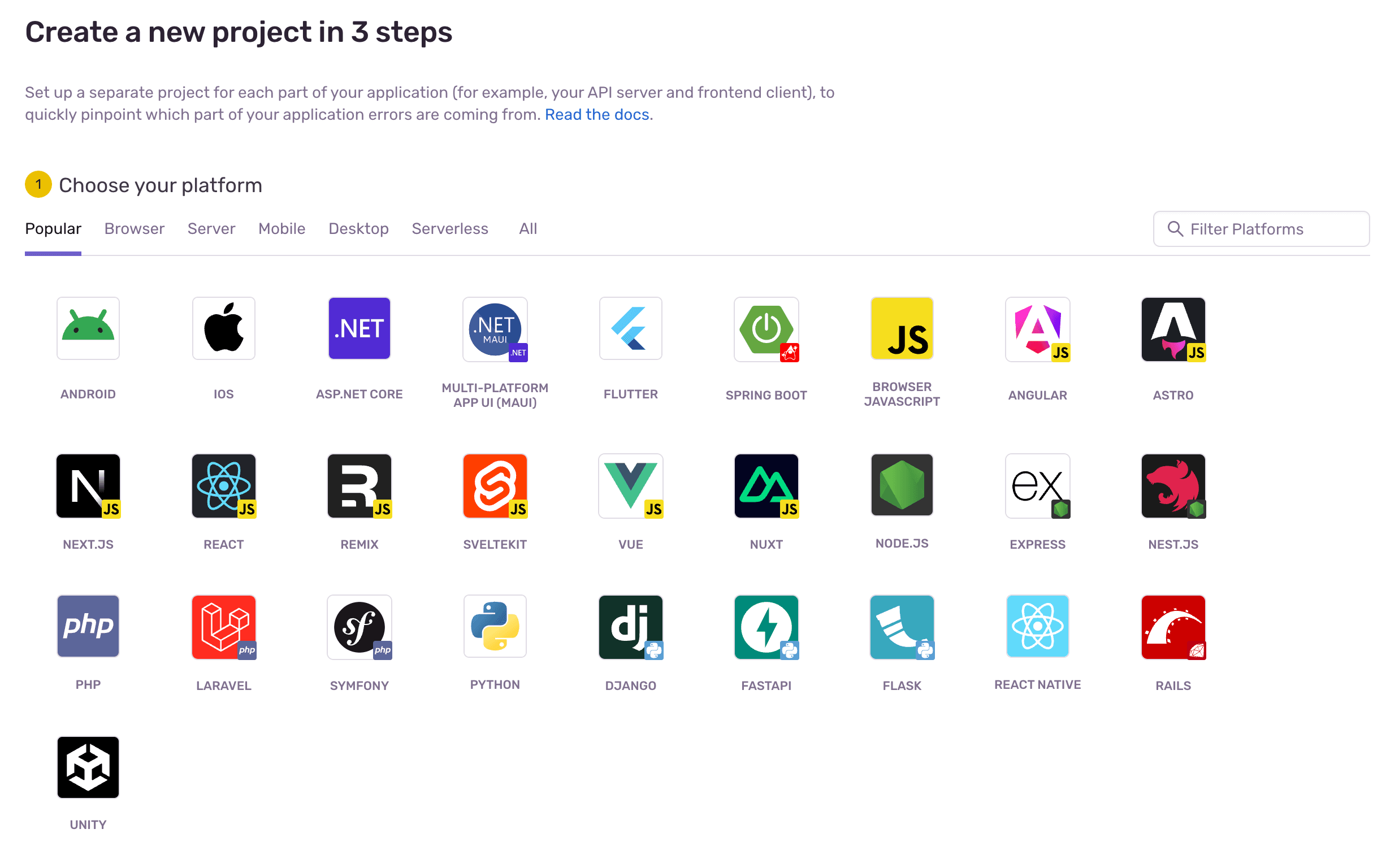Click the FASTAPI label text
This screenshot has height=868, width=1386.
pos(766,686)
